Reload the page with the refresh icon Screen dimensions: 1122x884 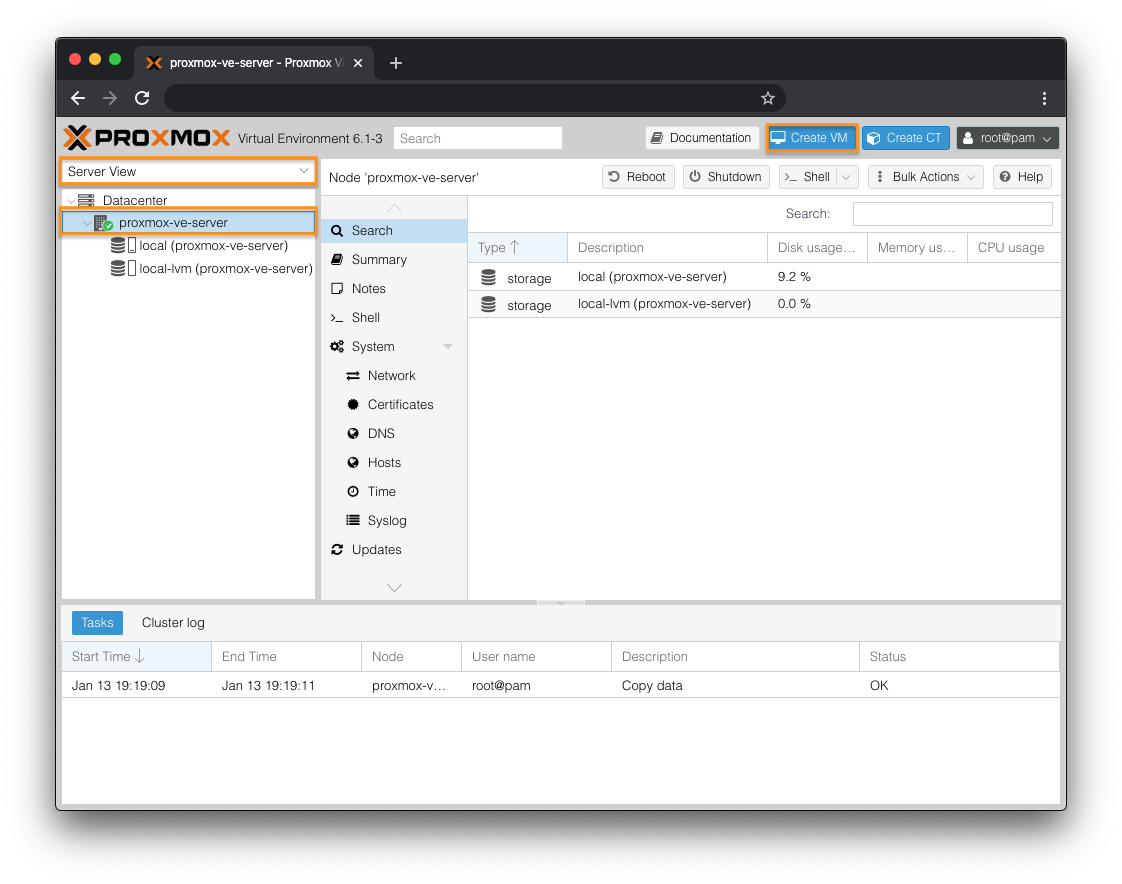coord(142,98)
